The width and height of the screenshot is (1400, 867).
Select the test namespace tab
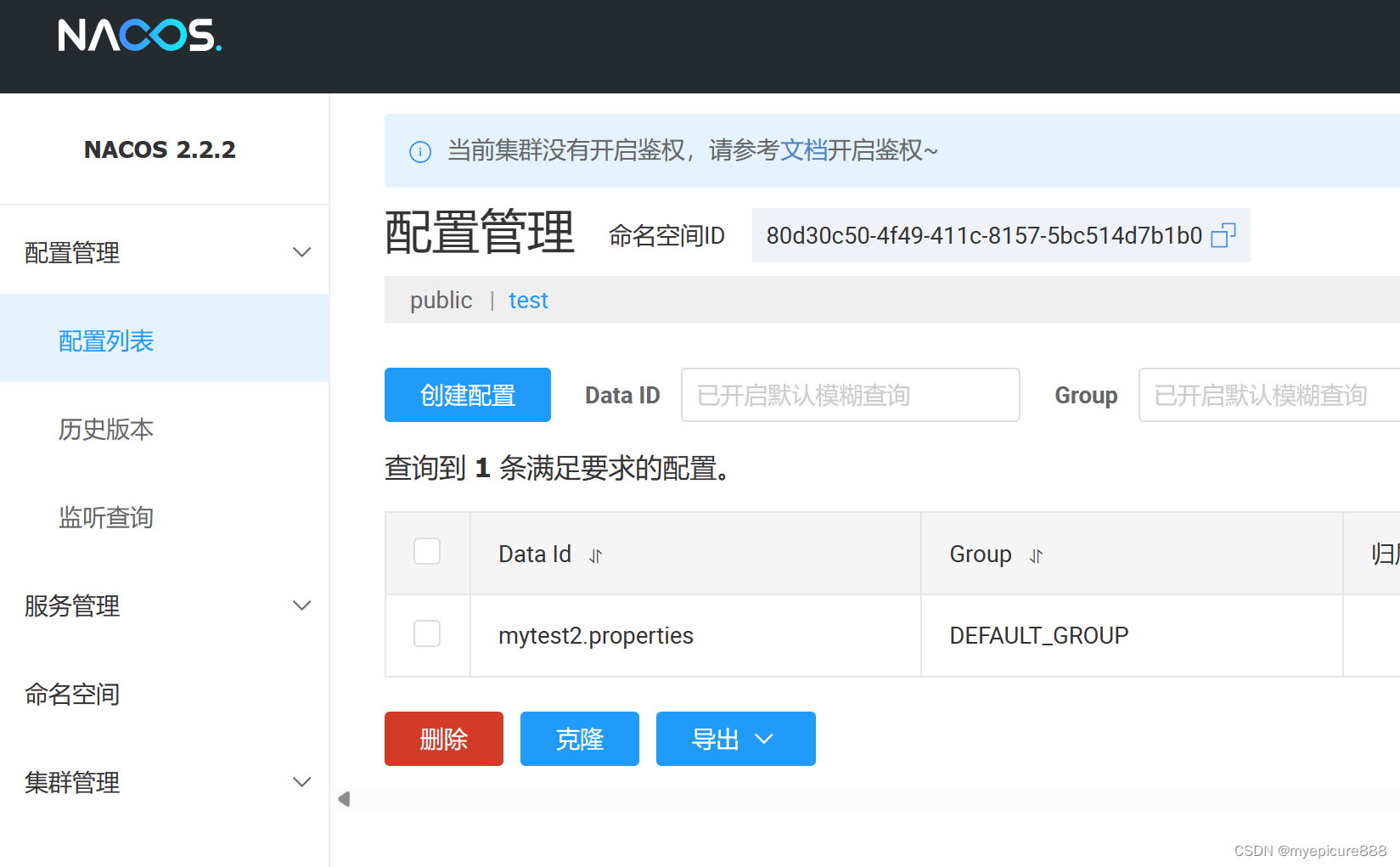coord(528,300)
